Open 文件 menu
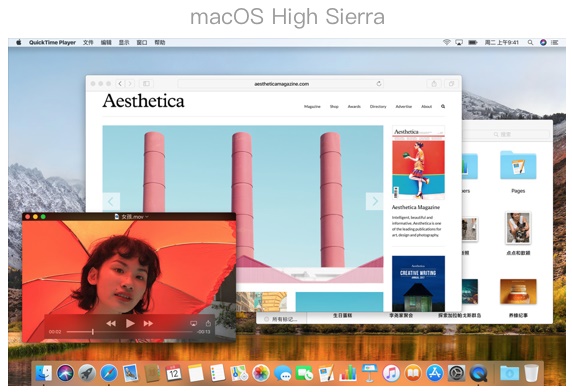Image resolution: width=572 pixels, height=392 pixels. [88, 42]
